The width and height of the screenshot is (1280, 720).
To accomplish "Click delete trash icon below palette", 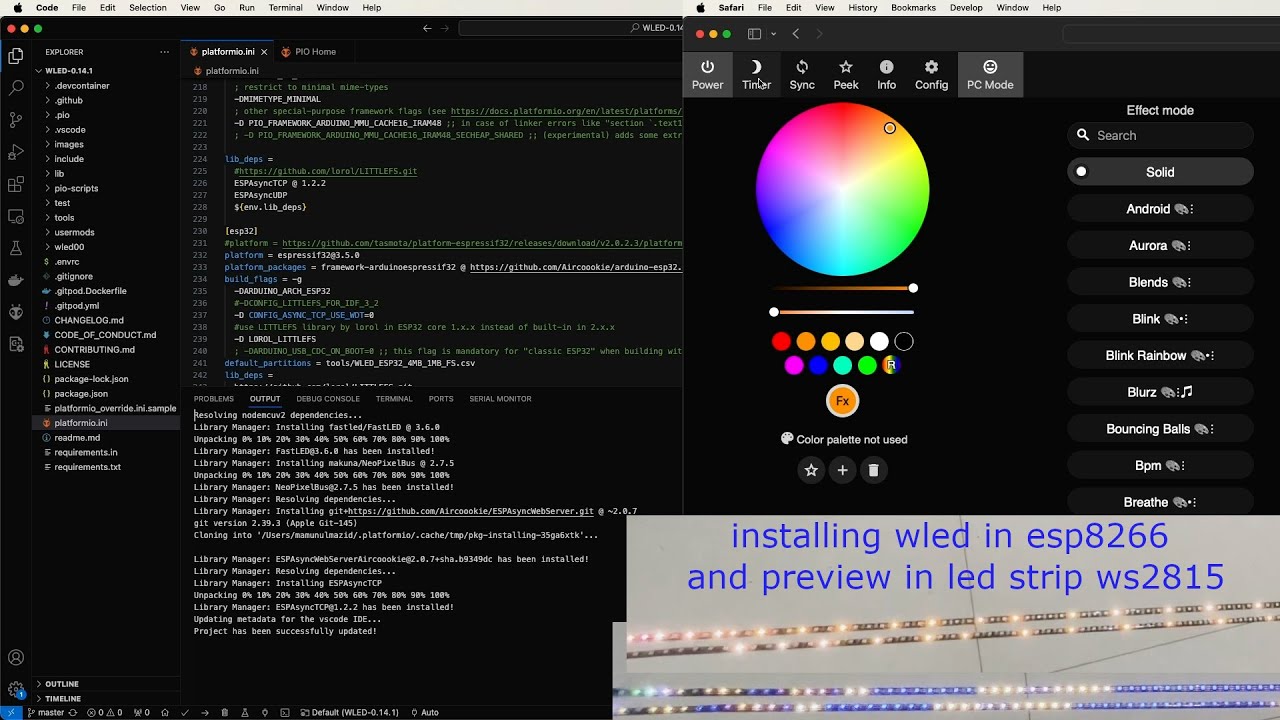I will (873, 470).
